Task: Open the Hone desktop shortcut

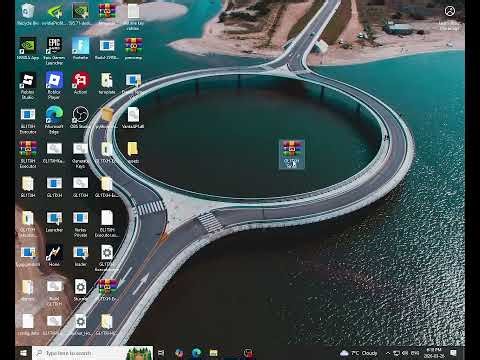Action: (x=54, y=256)
